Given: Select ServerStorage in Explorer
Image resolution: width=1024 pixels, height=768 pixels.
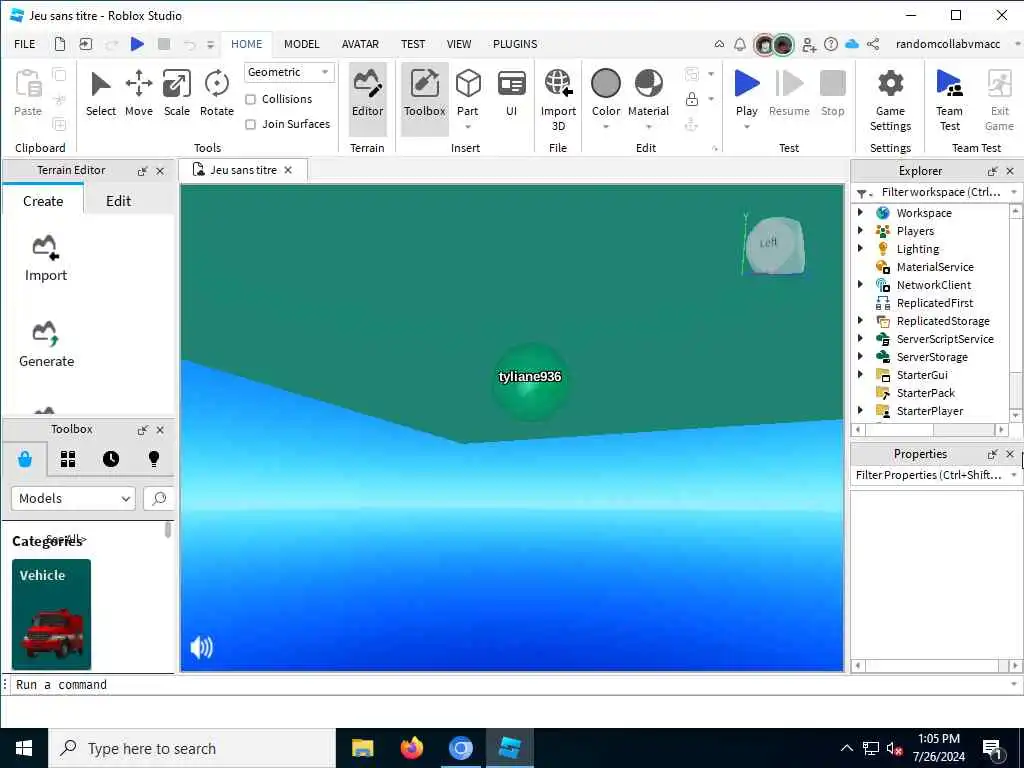Looking at the screenshot, I should (x=932, y=357).
